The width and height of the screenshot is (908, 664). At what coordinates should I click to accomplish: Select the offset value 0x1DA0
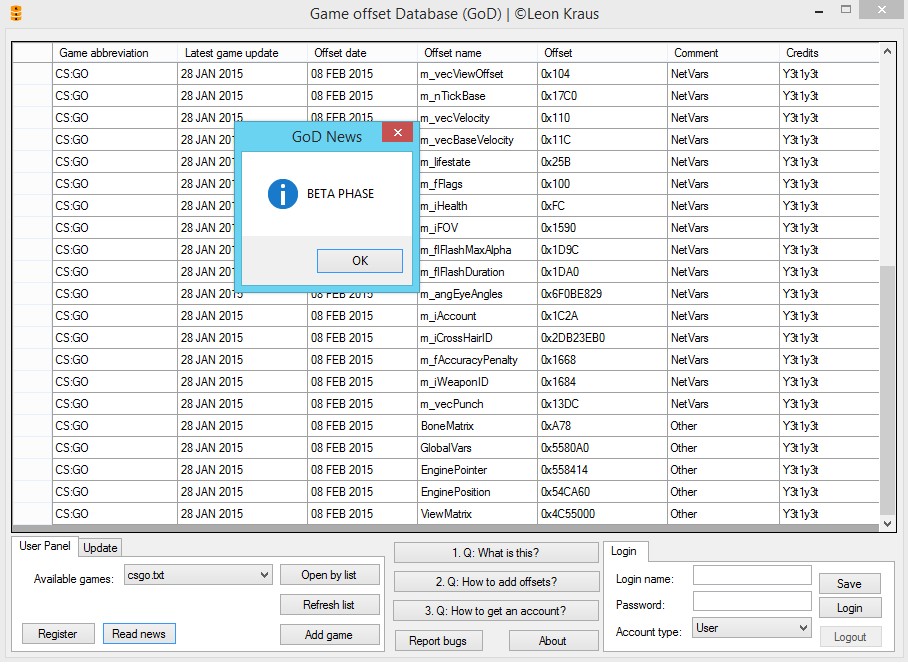pyautogui.click(x=602, y=272)
